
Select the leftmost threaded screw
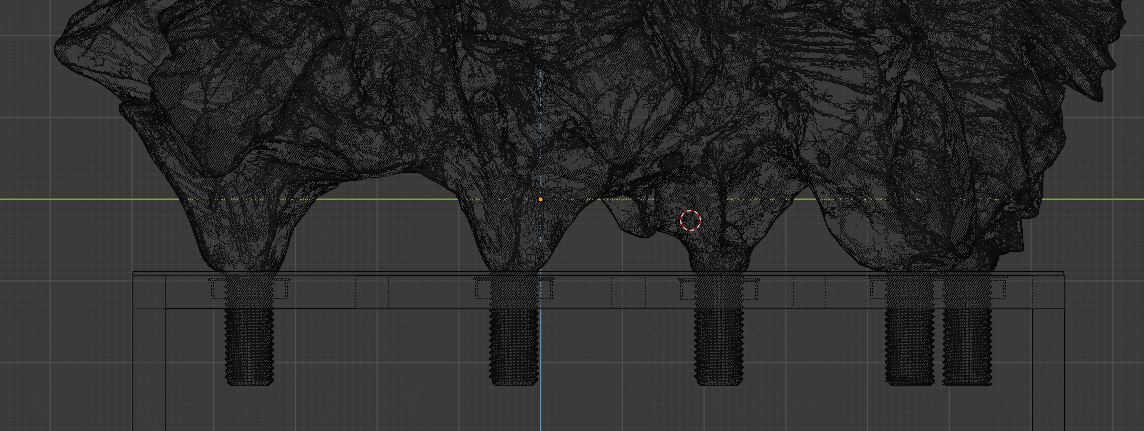coord(249,330)
